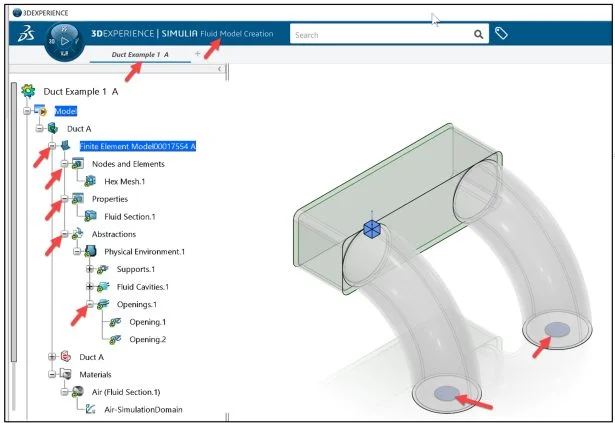Select the Model tree label

tap(66, 111)
